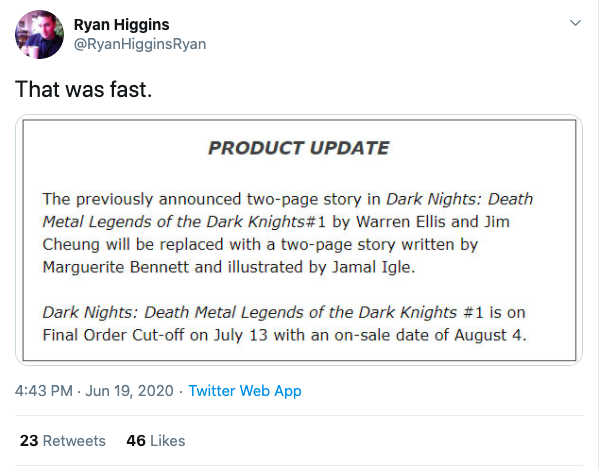The image size is (600, 470).
Task: Open Ryan Higgins' profile avatar
Action: click(x=41, y=35)
